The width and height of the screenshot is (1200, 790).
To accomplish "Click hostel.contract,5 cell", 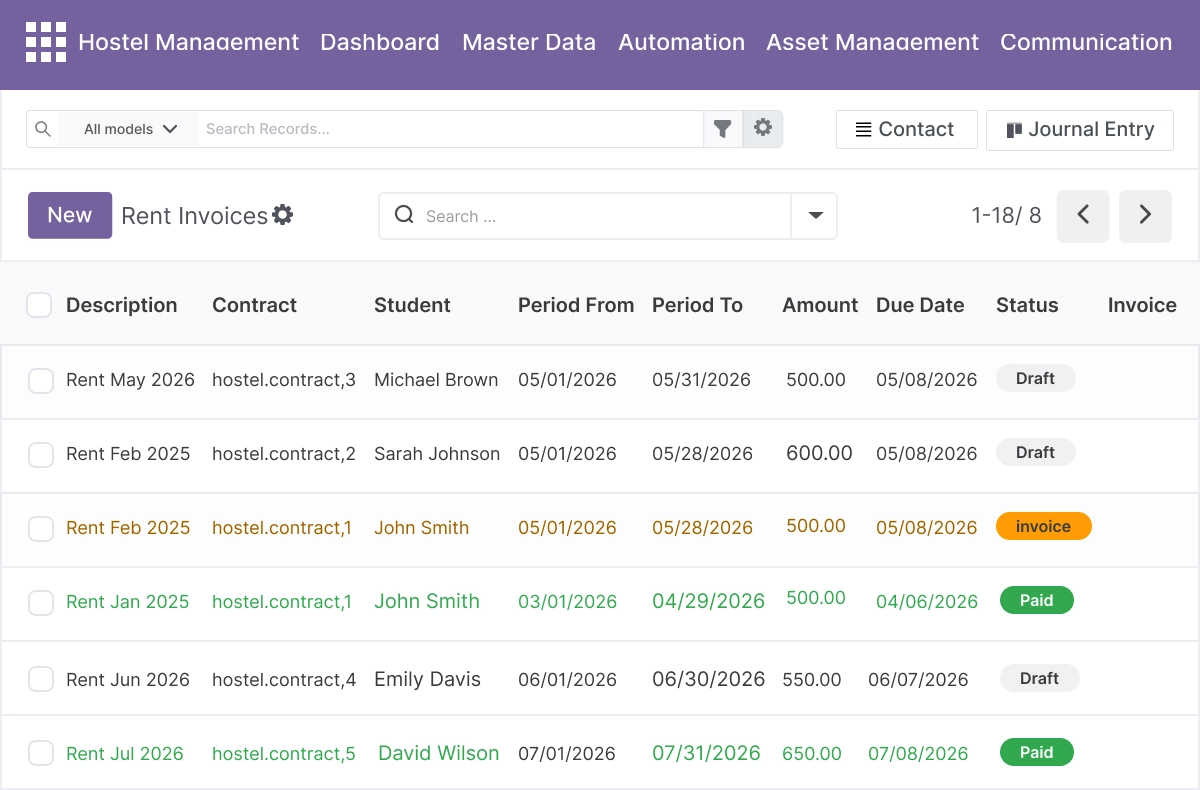I will (284, 754).
